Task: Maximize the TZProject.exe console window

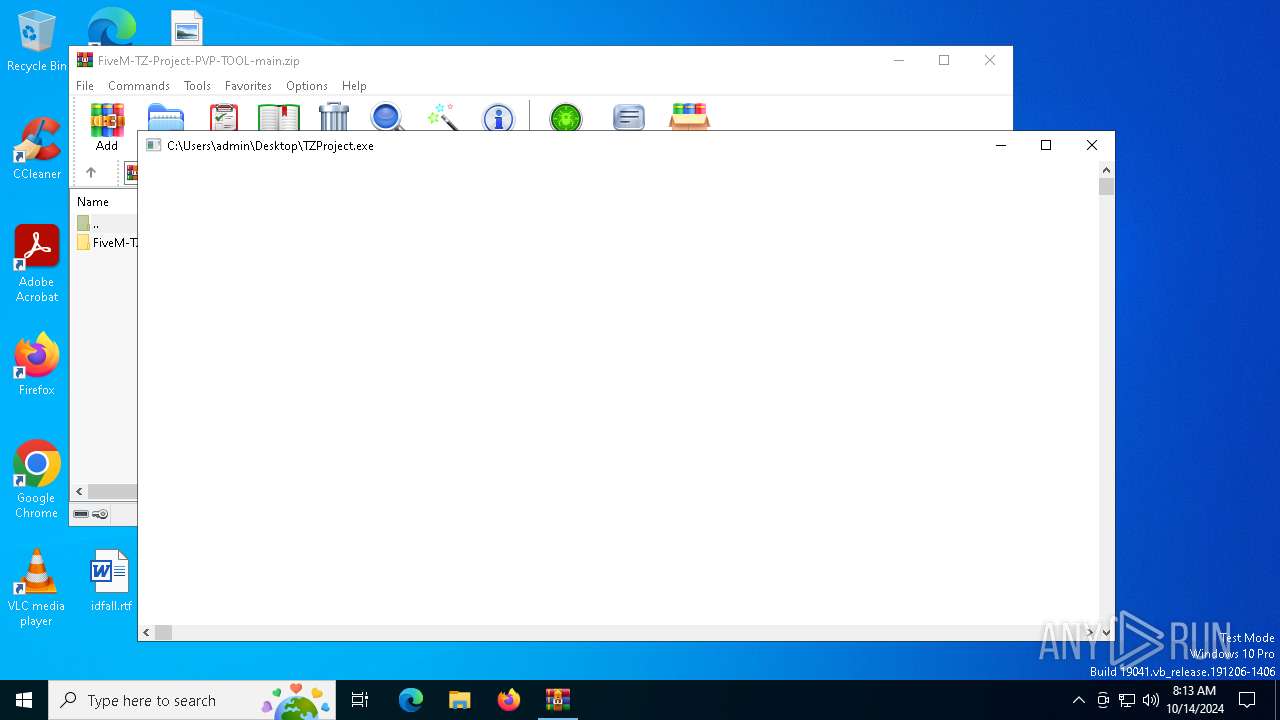Action: coord(1046,146)
